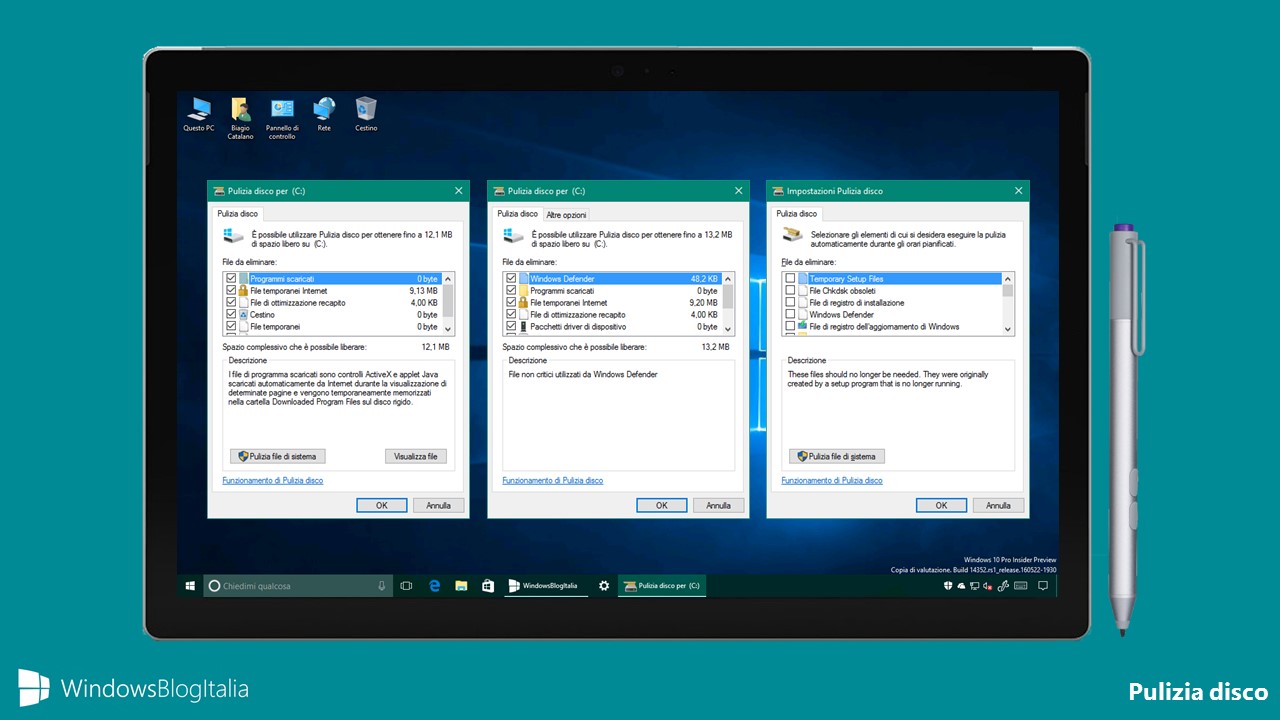
Task: Click the network icon in system tray
Action: point(975,586)
